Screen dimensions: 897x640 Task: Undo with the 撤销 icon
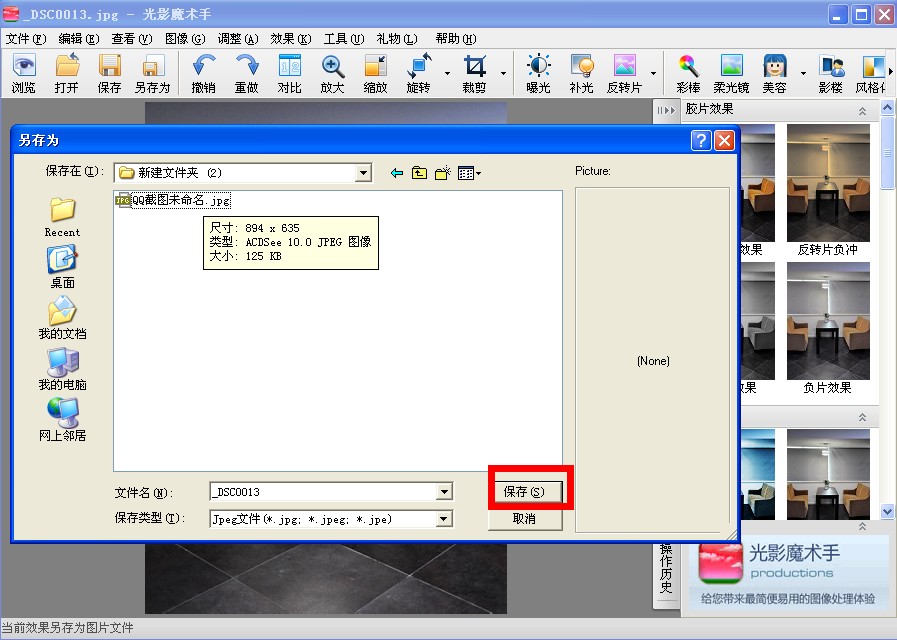point(203,73)
